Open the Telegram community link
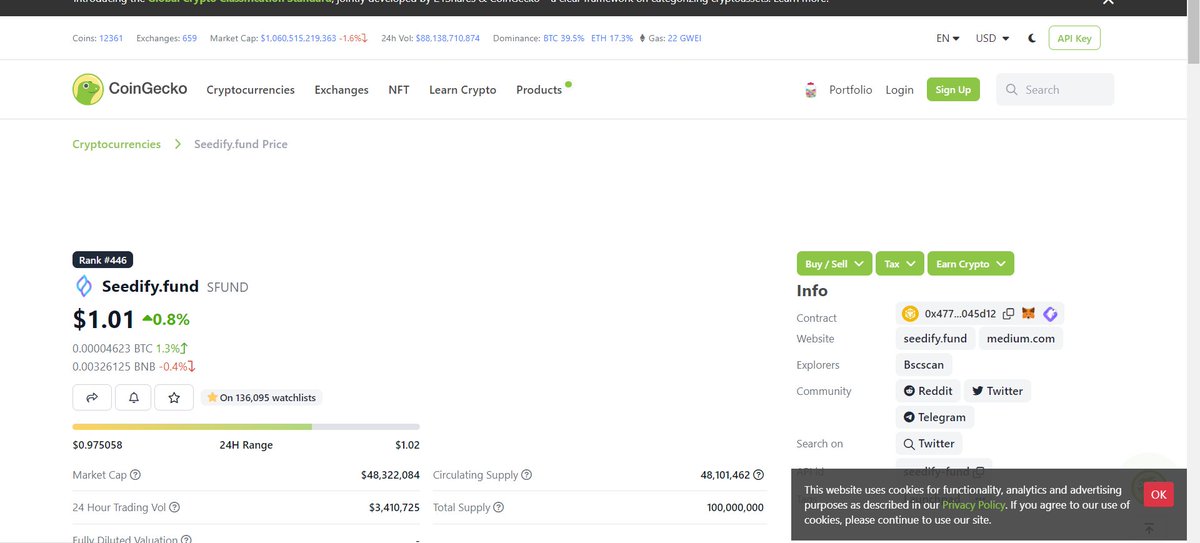 point(934,417)
